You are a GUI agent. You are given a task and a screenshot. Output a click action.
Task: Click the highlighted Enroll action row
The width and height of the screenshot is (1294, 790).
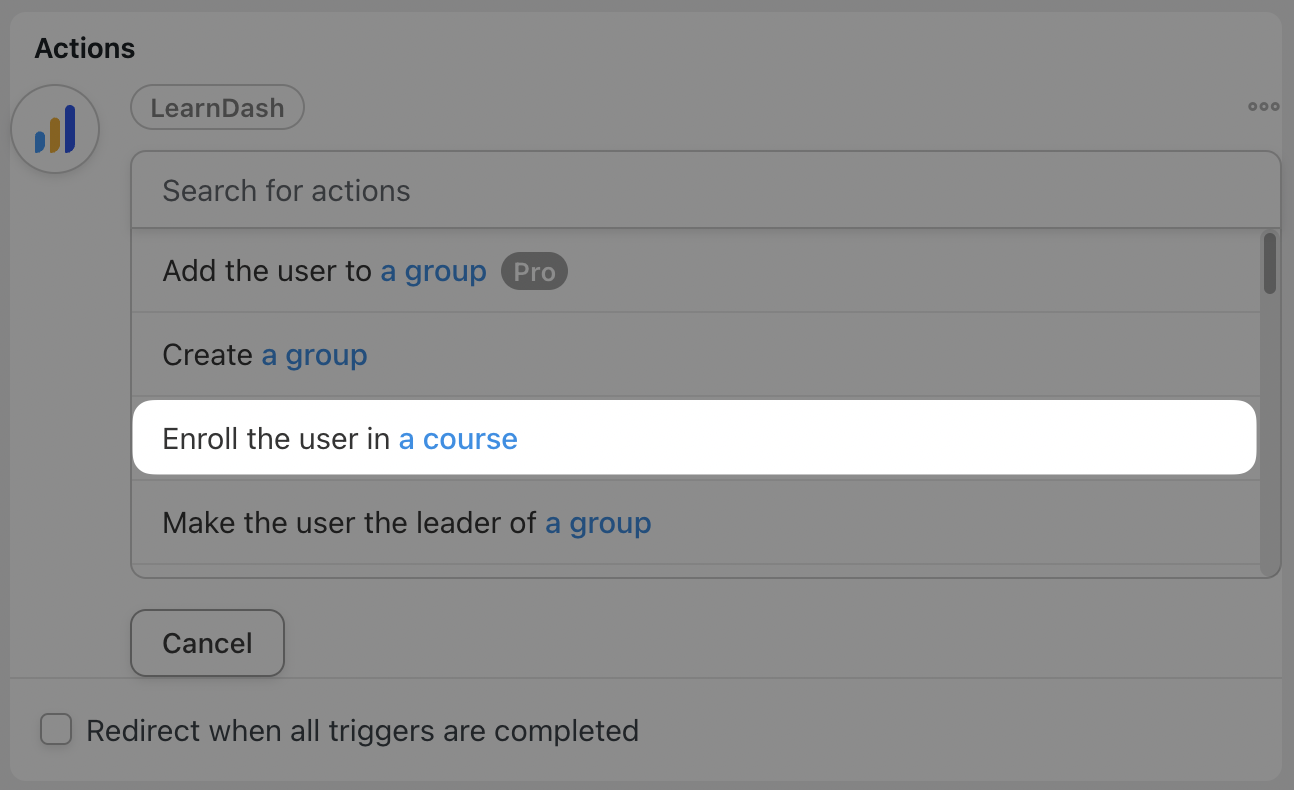pyautogui.click(x=694, y=438)
